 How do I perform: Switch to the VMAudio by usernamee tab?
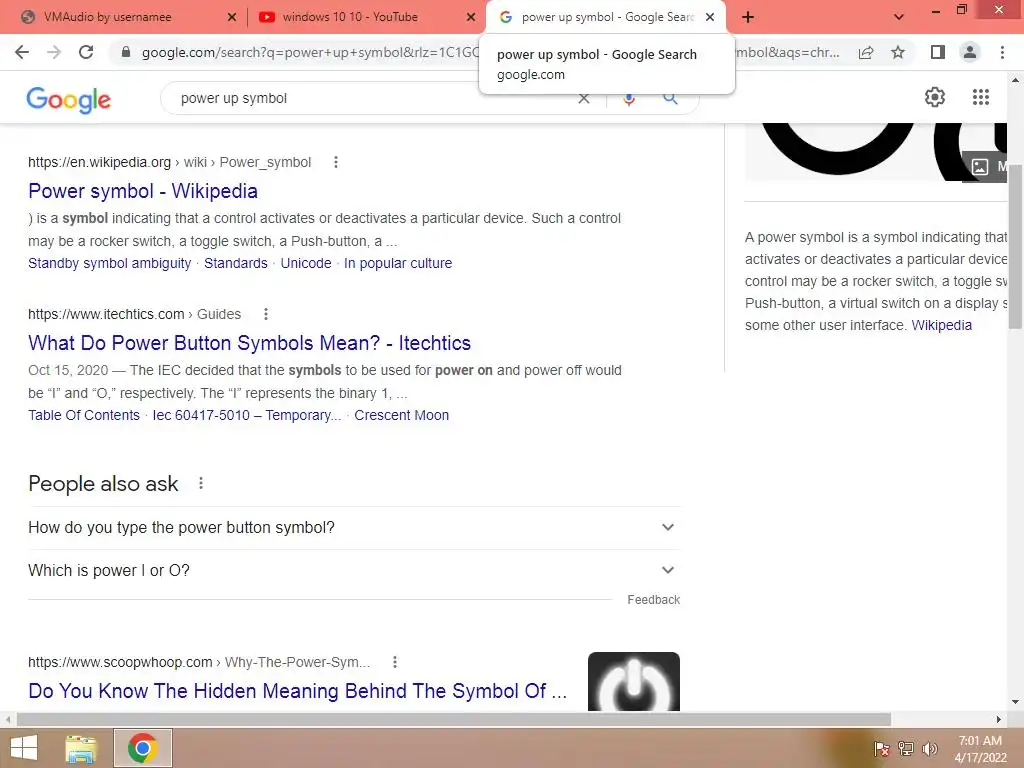tap(108, 17)
